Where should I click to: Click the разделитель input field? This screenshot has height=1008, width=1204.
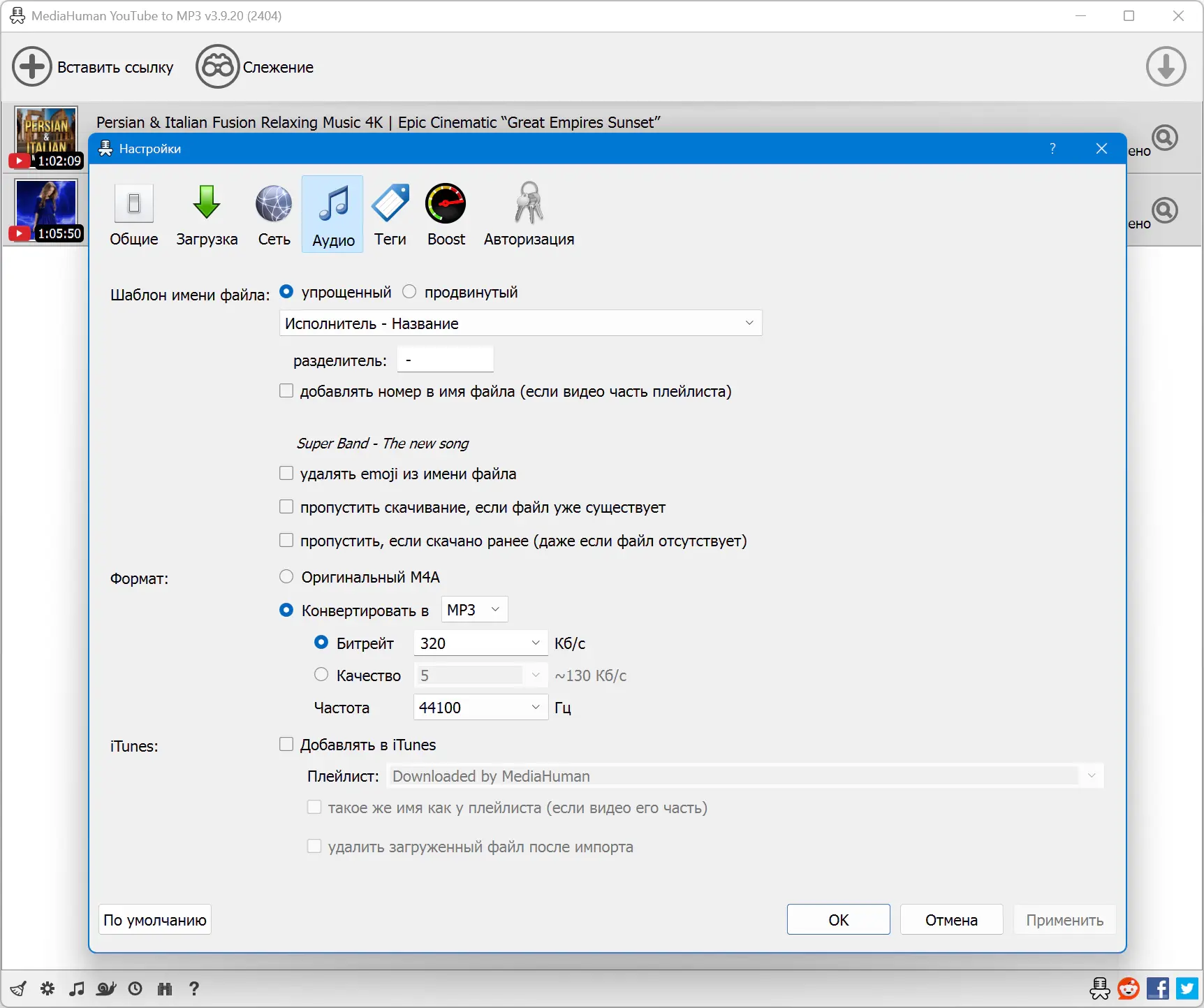(x=445, y=360)
